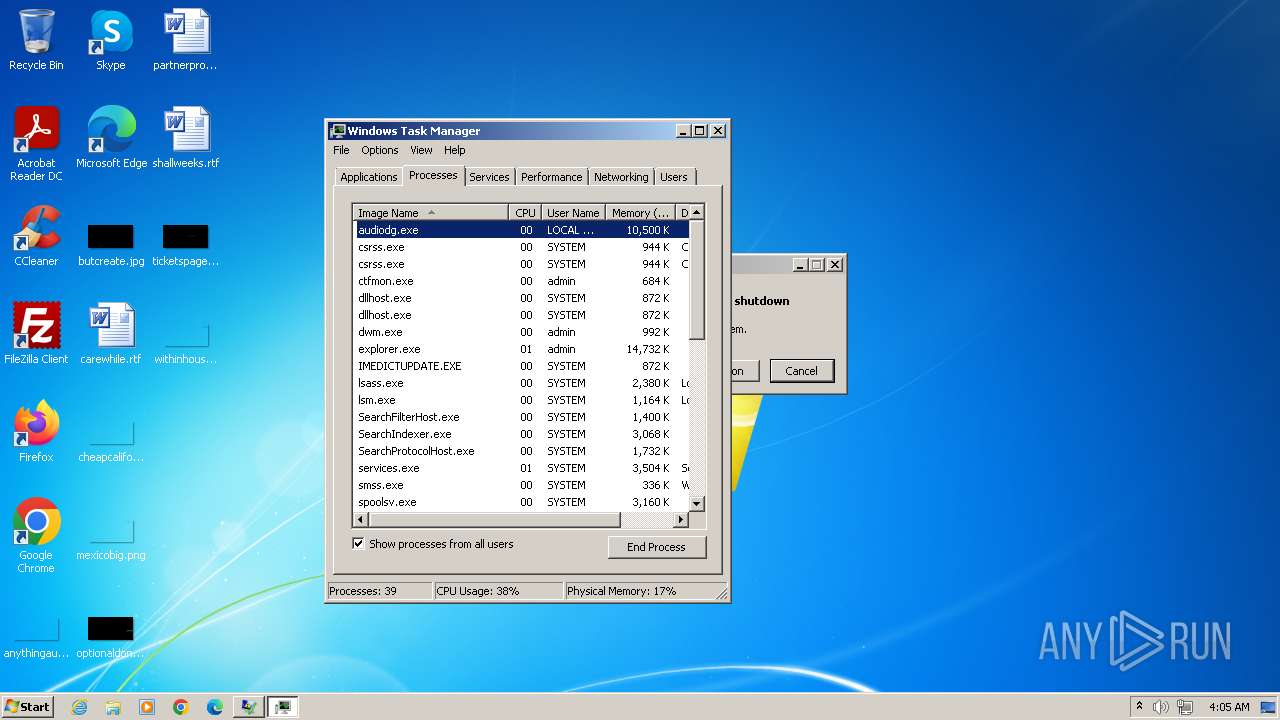Select services.exe process row
Screen dimensions: 1280x720
pyautogui.click(x=521, y=468)
